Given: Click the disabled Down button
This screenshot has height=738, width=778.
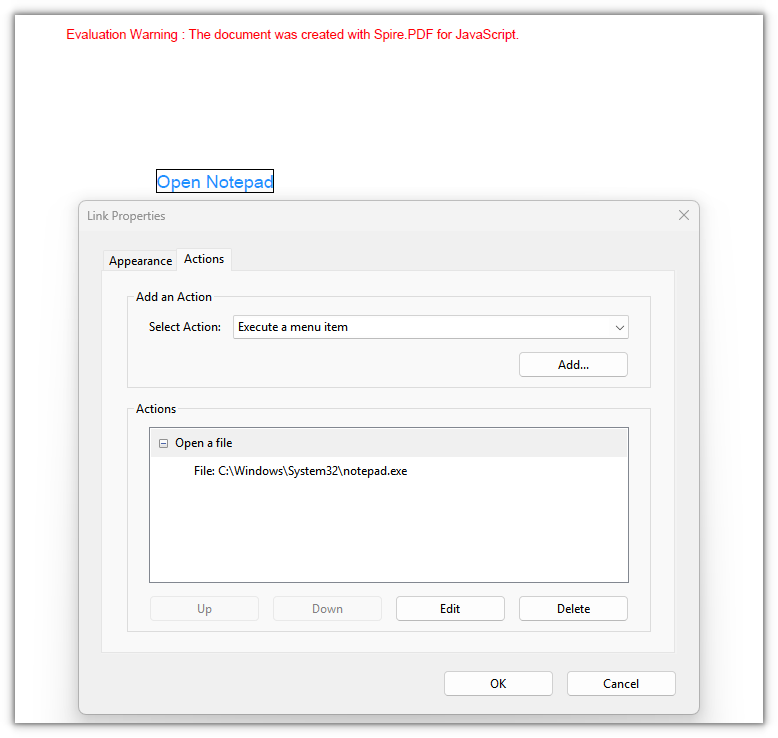Looking at the screenshot, I should (x=327, y=608).
